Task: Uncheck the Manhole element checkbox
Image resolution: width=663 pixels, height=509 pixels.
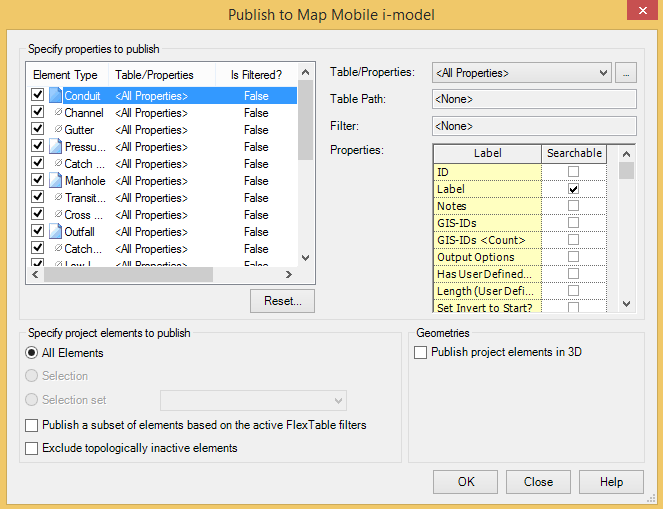Action: click(38, 180)
